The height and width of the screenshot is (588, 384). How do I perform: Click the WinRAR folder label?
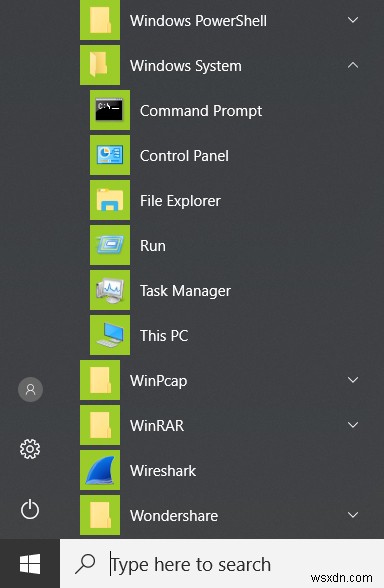157,426
